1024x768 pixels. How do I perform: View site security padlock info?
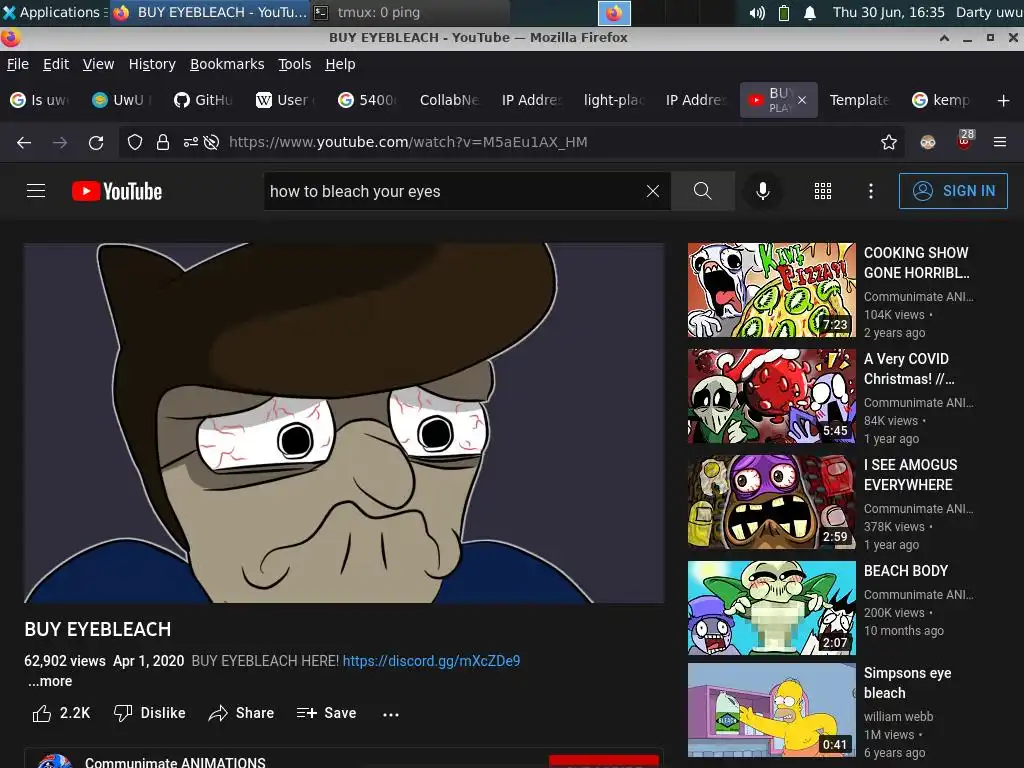tap(163, 142)
